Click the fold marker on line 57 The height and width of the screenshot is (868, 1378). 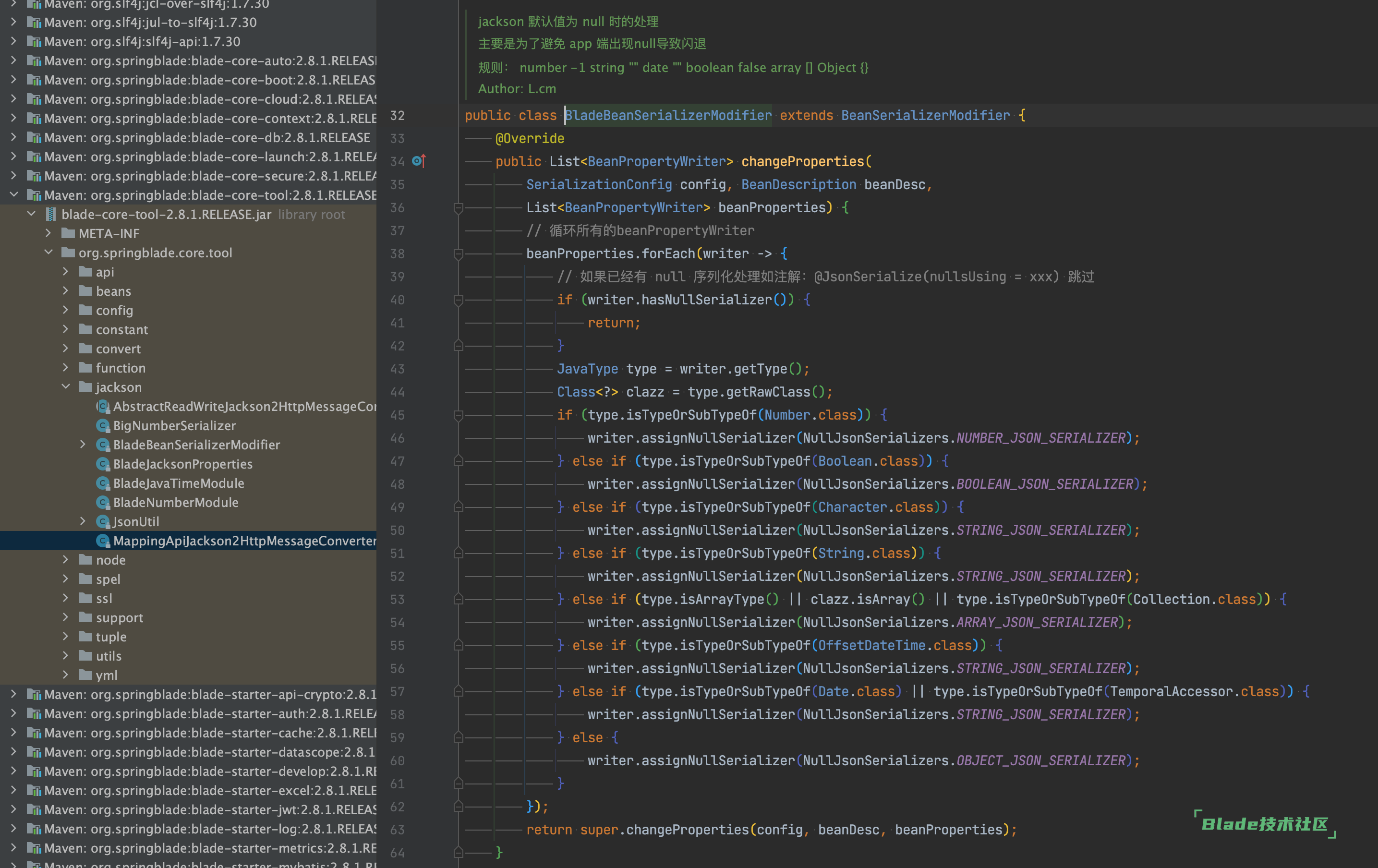click(x=459, y=691)
